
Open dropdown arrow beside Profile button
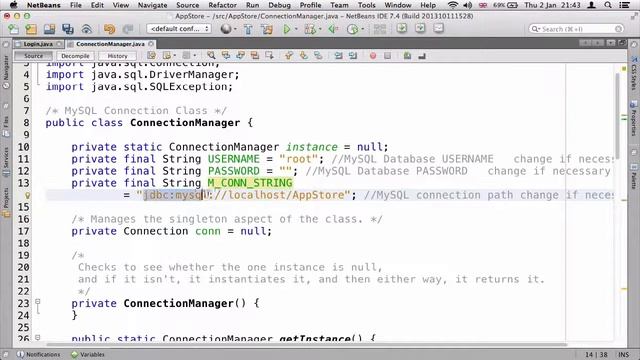tap(362, 29)
